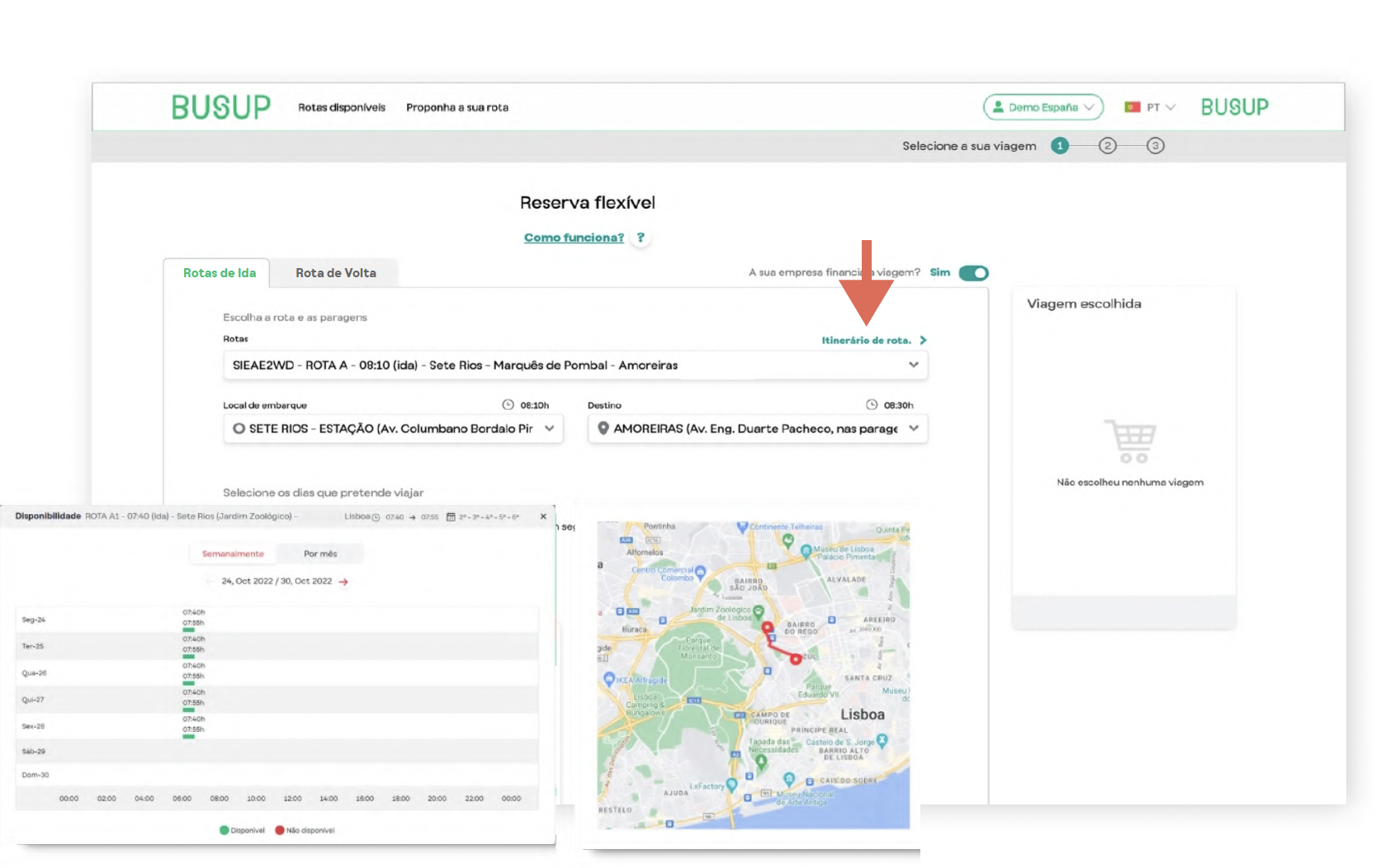Image resolution: width=1395 pixels, height=868 pixels.
Task: Open the Como funciona? link
Action: (574, 238)
